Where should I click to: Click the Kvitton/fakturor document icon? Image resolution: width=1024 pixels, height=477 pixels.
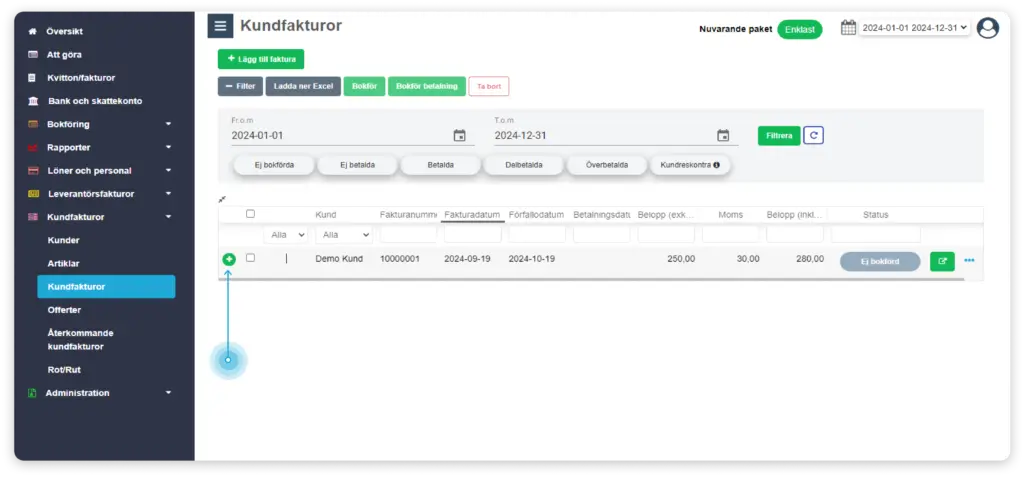coord(32,78)
